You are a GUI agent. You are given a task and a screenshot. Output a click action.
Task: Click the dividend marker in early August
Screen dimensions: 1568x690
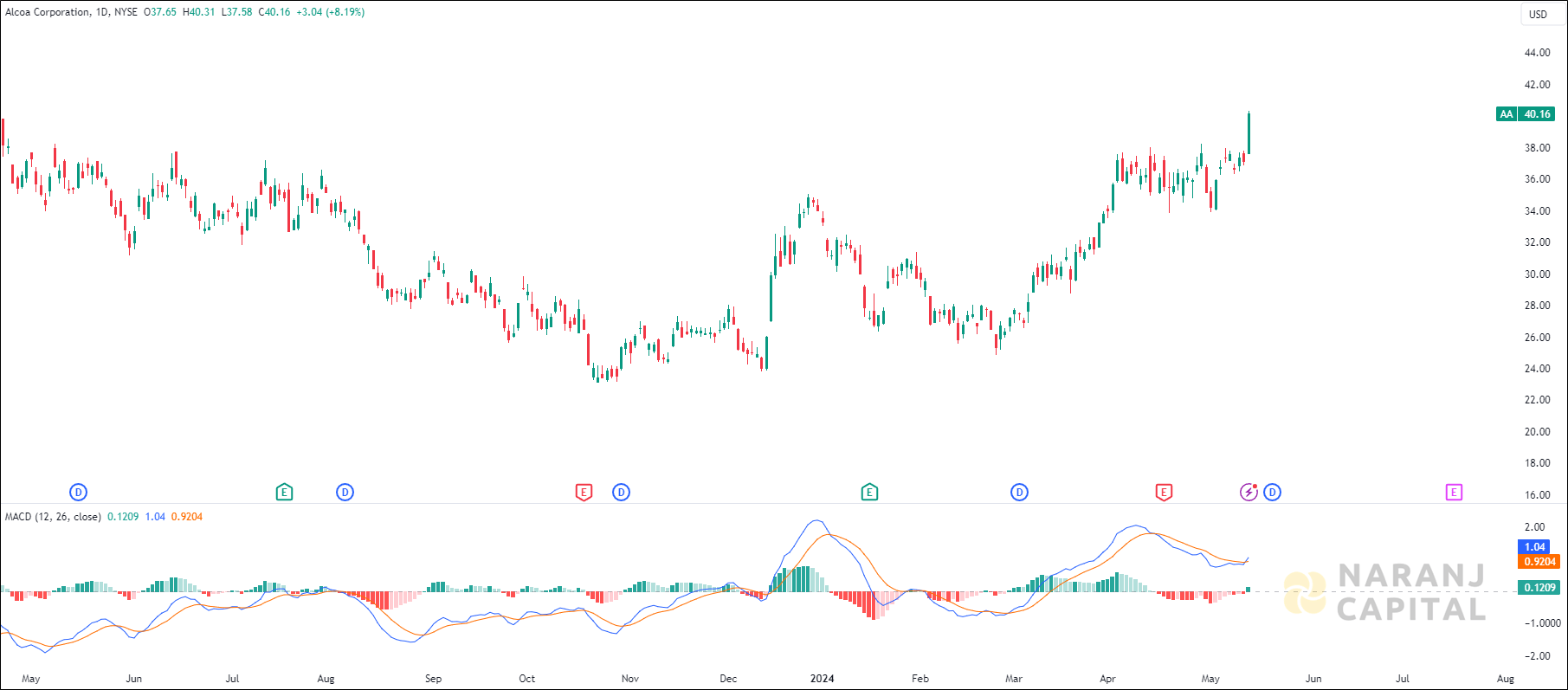tap(345, 493)
